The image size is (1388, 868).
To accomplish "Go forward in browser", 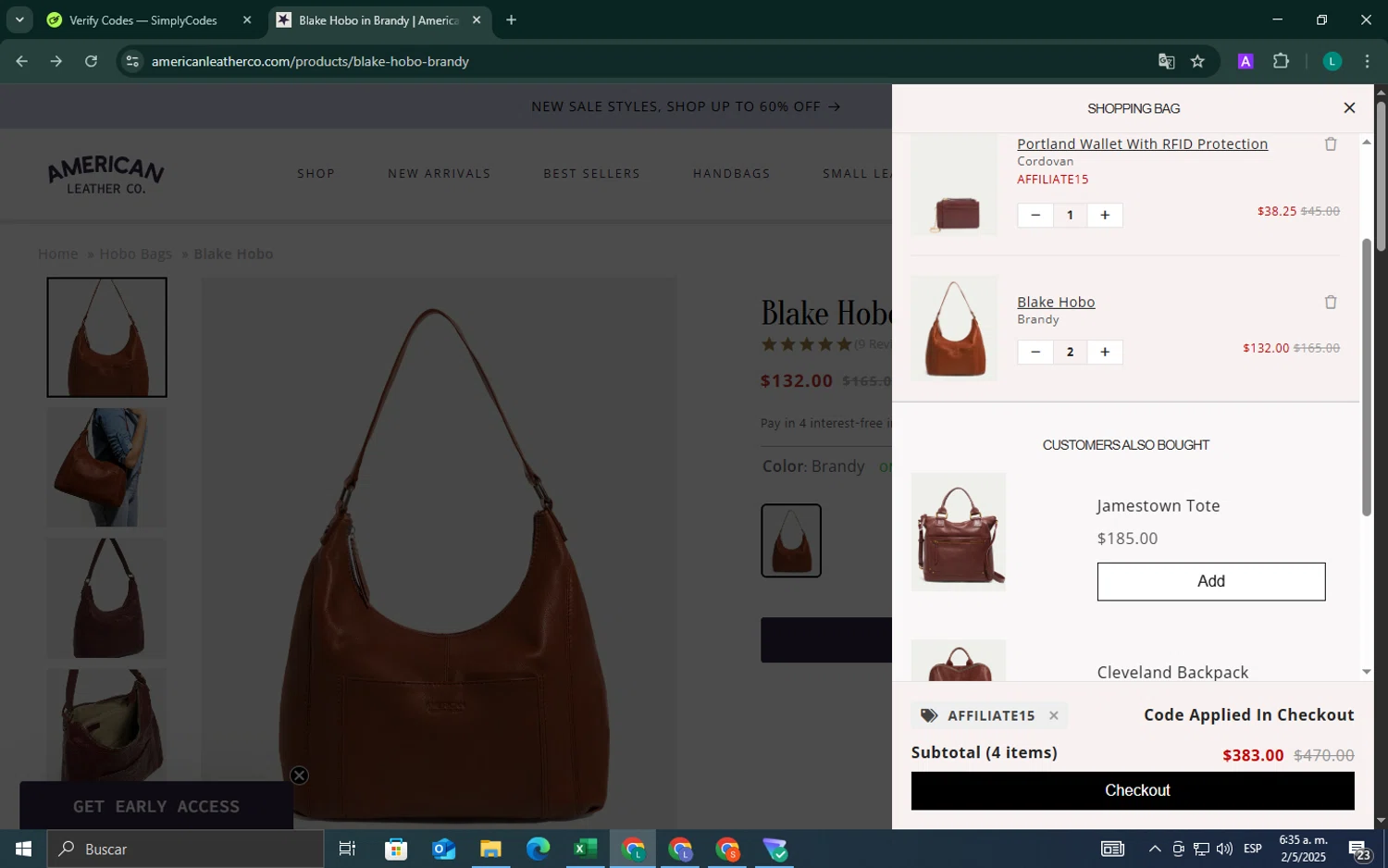I will point(56,62).
